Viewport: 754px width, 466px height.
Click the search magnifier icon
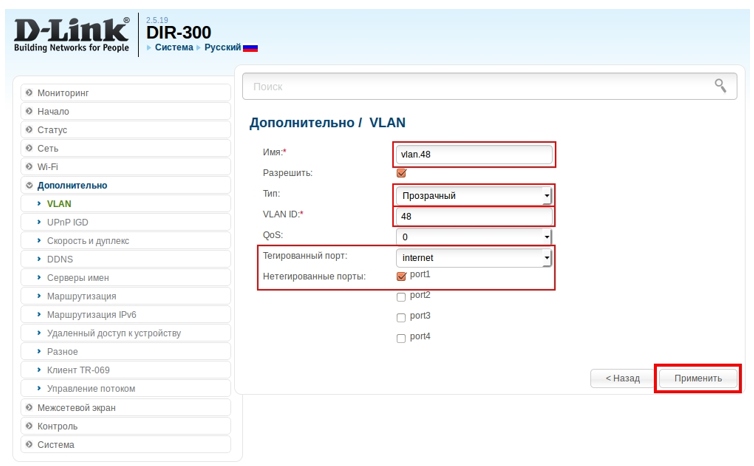click(720, 86)
